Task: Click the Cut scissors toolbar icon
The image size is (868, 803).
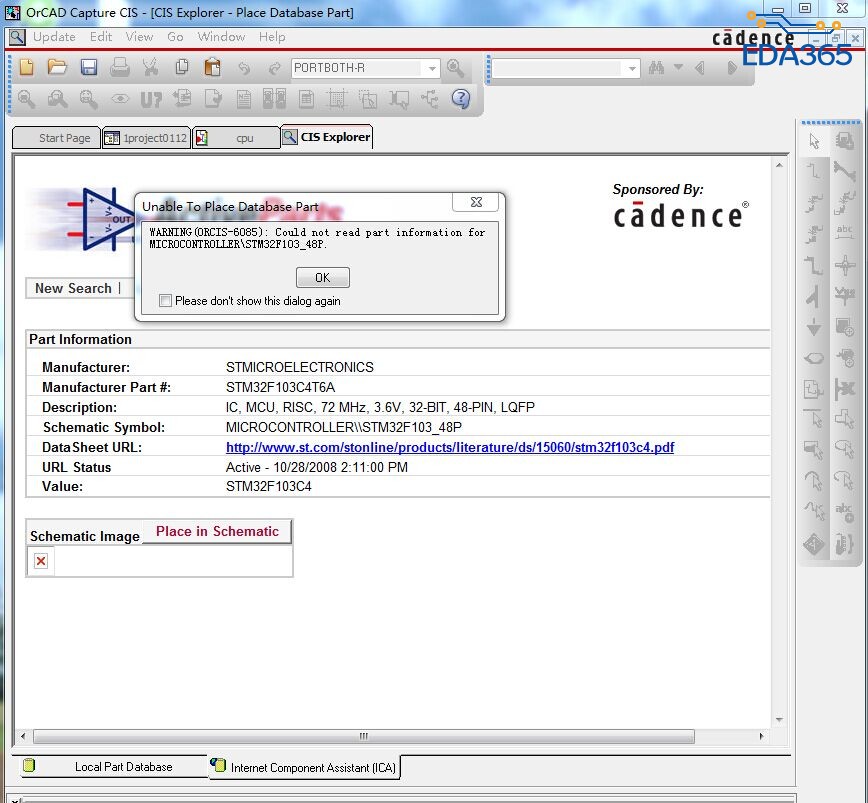Action: [150, 68]
